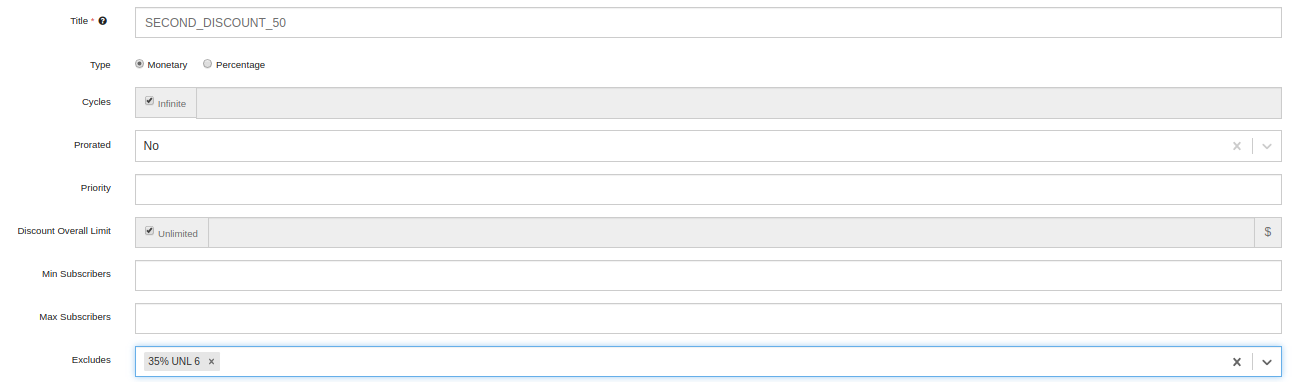This screenshot has width=1294, height=382.
Task: Click the Discount Overall Limit amount field
Action: click(x=731, y=232)
